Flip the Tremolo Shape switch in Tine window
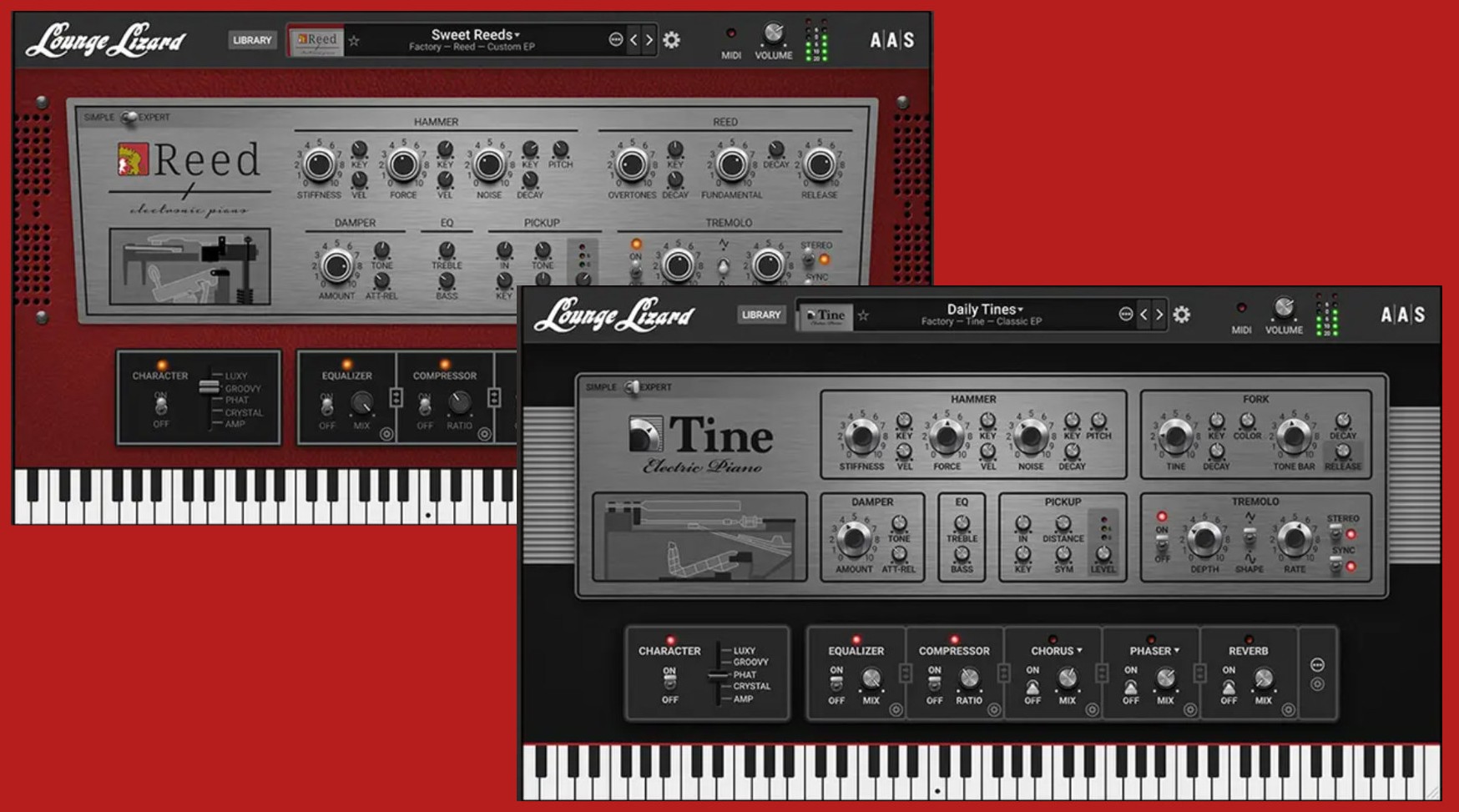The image size is (1459, 812). pos(1249,537)
